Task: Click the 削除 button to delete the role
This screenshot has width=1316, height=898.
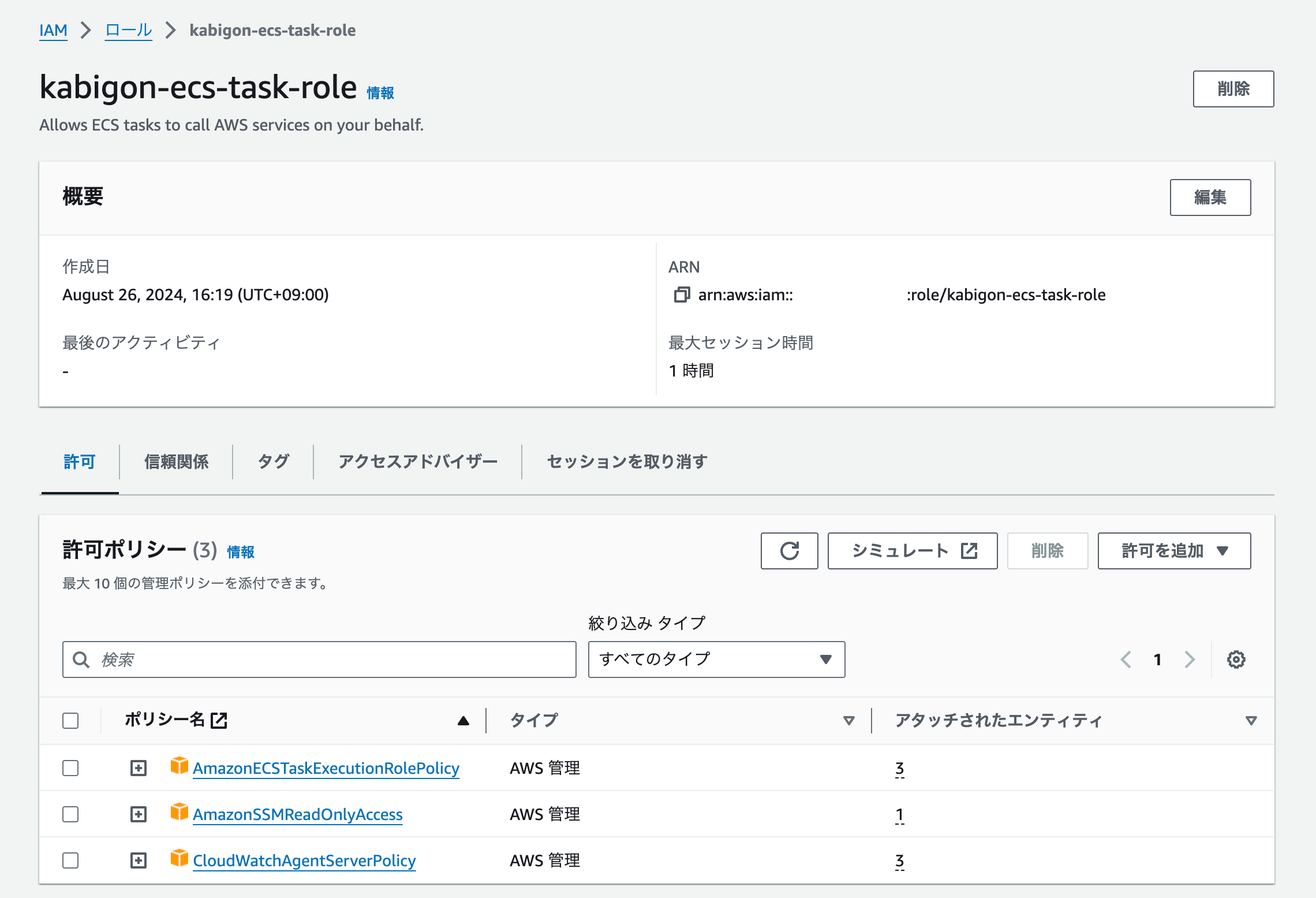Action: 1233,89
